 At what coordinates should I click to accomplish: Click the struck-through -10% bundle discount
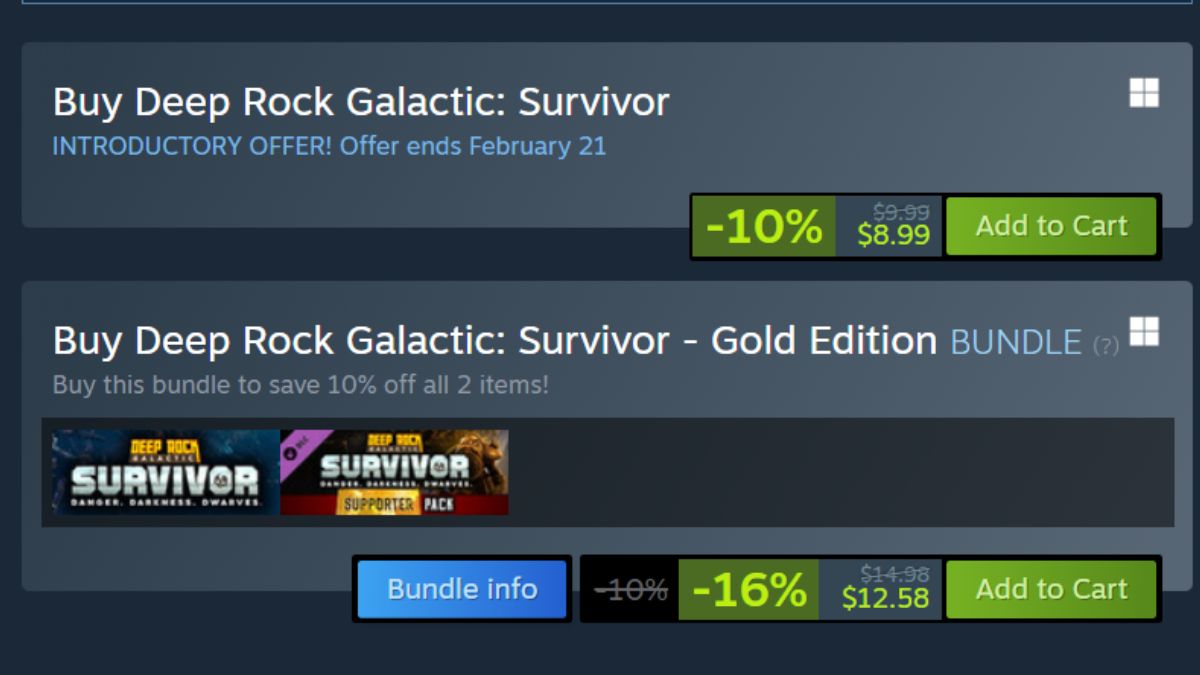click(630, 590)
